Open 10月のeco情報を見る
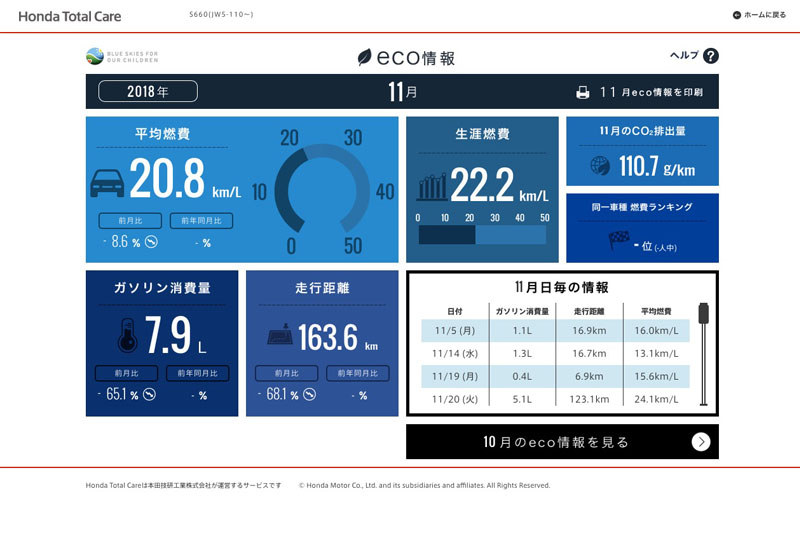 tap(562, 442)
